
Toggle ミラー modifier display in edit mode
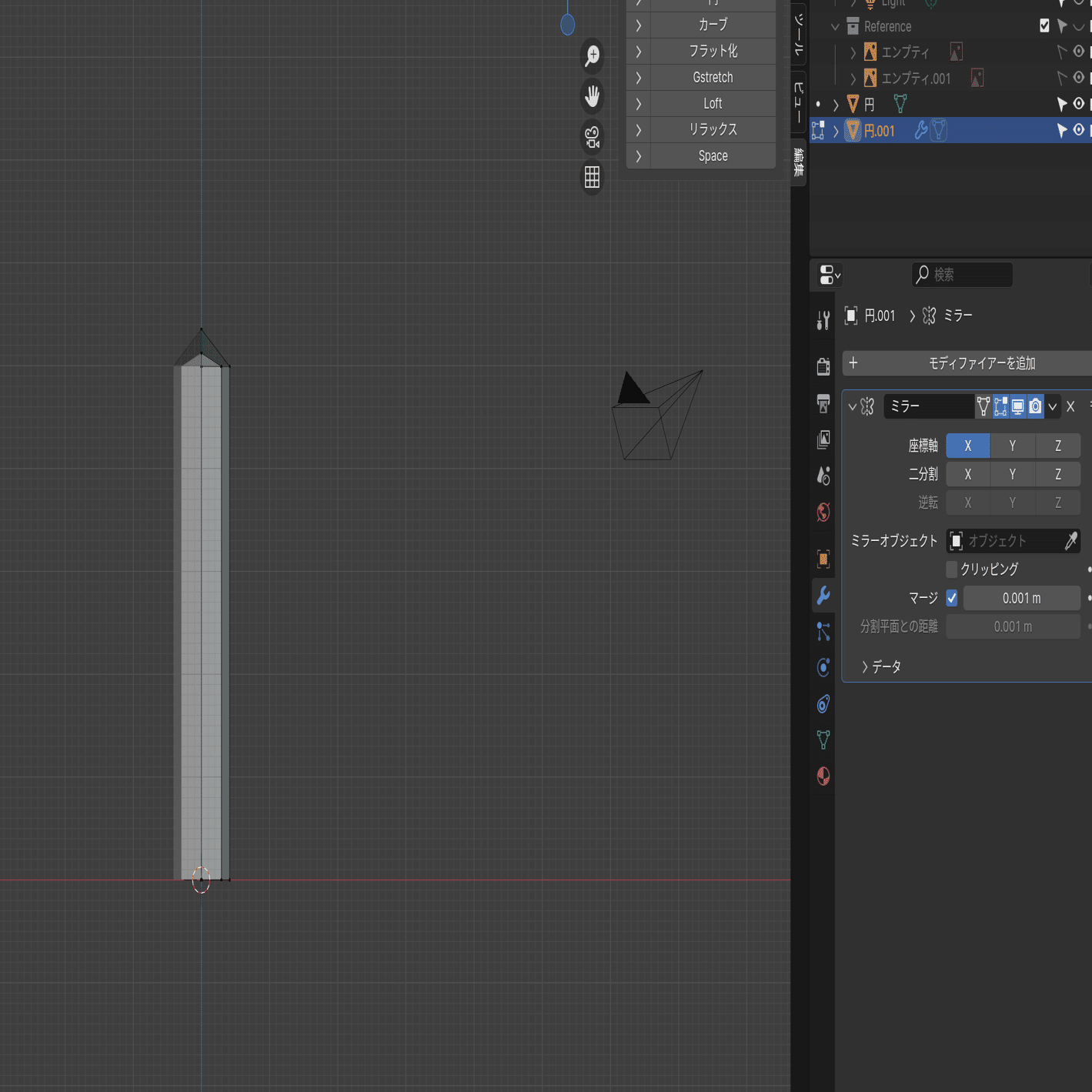(1000, 406)
